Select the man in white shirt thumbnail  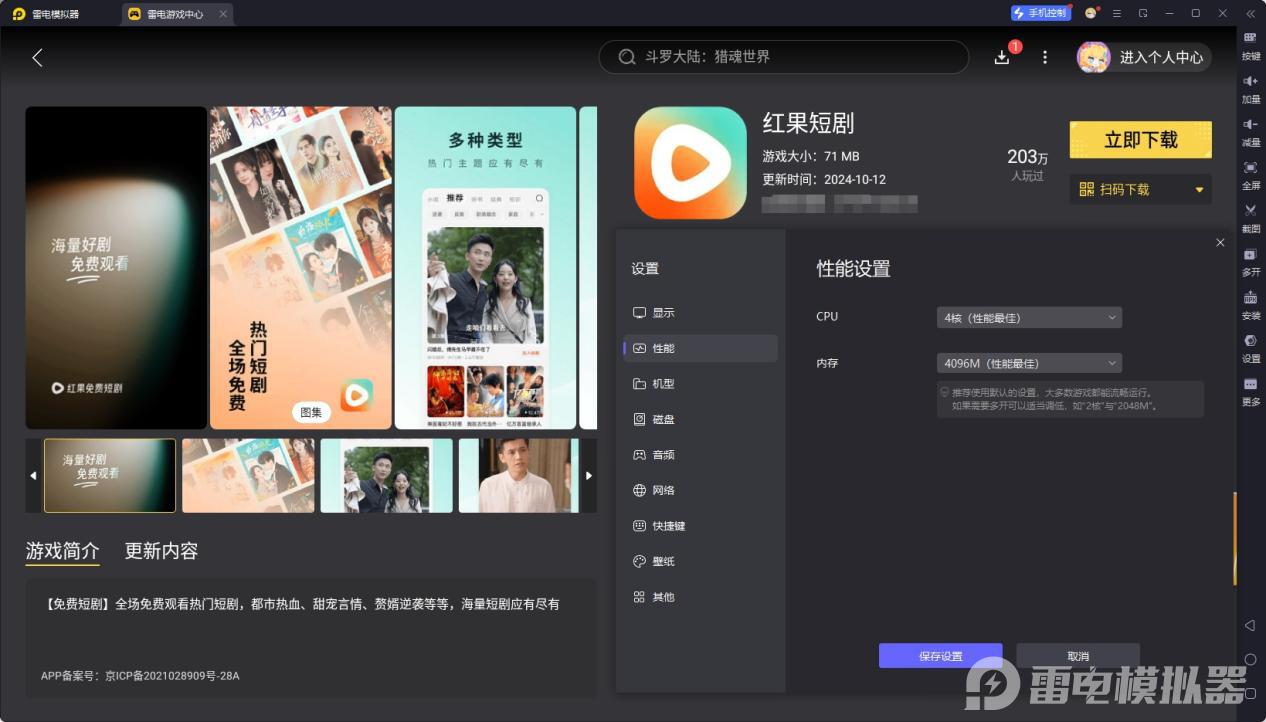tap(520, 475)
